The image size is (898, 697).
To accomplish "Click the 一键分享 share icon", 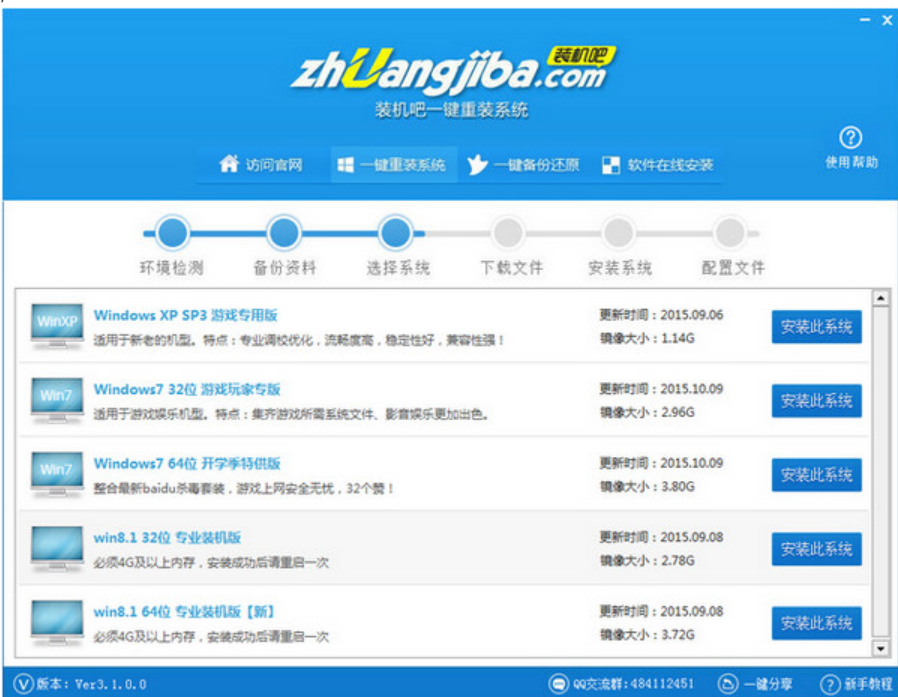I will 727,684.
